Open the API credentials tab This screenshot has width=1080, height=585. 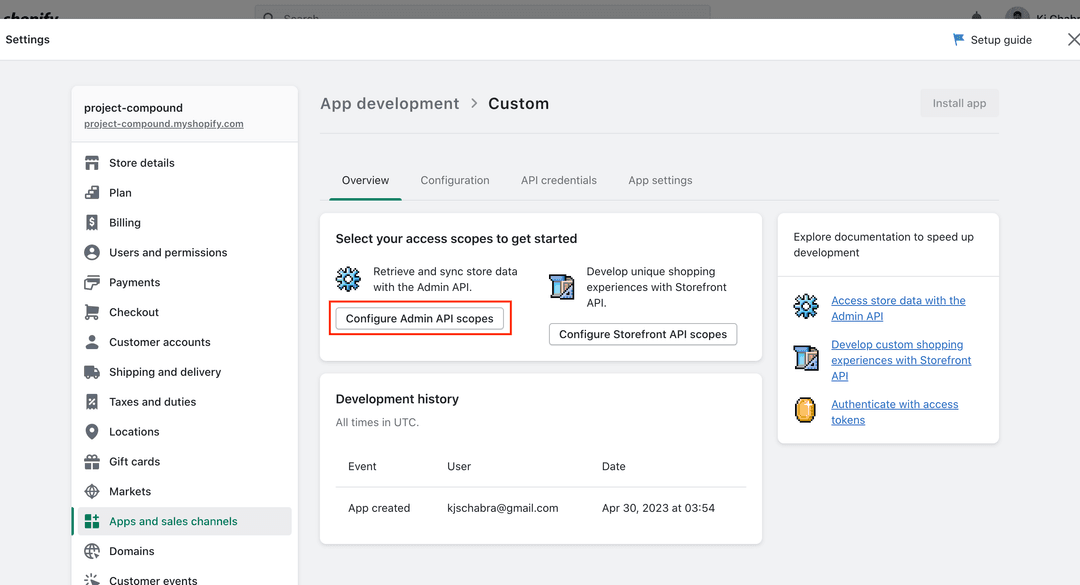[559, 181]
